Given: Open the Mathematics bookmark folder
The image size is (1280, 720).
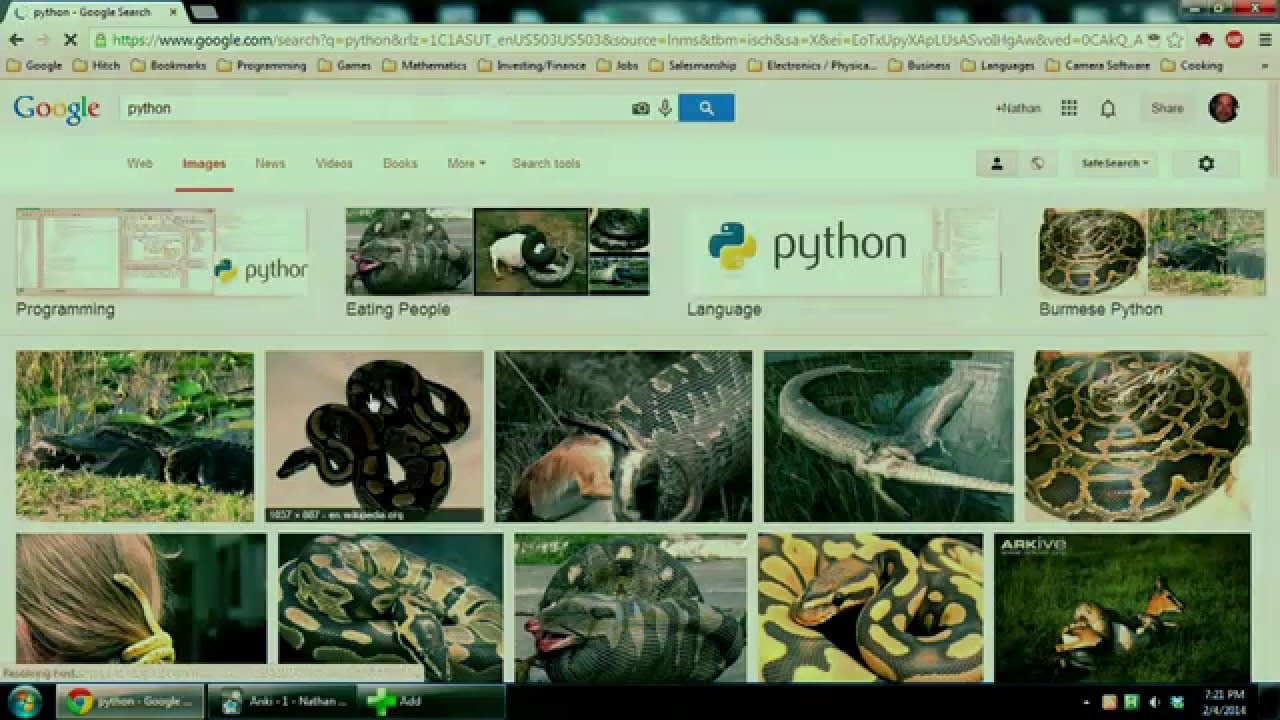Looking at the screenshot, I should [x=424, y=65].
